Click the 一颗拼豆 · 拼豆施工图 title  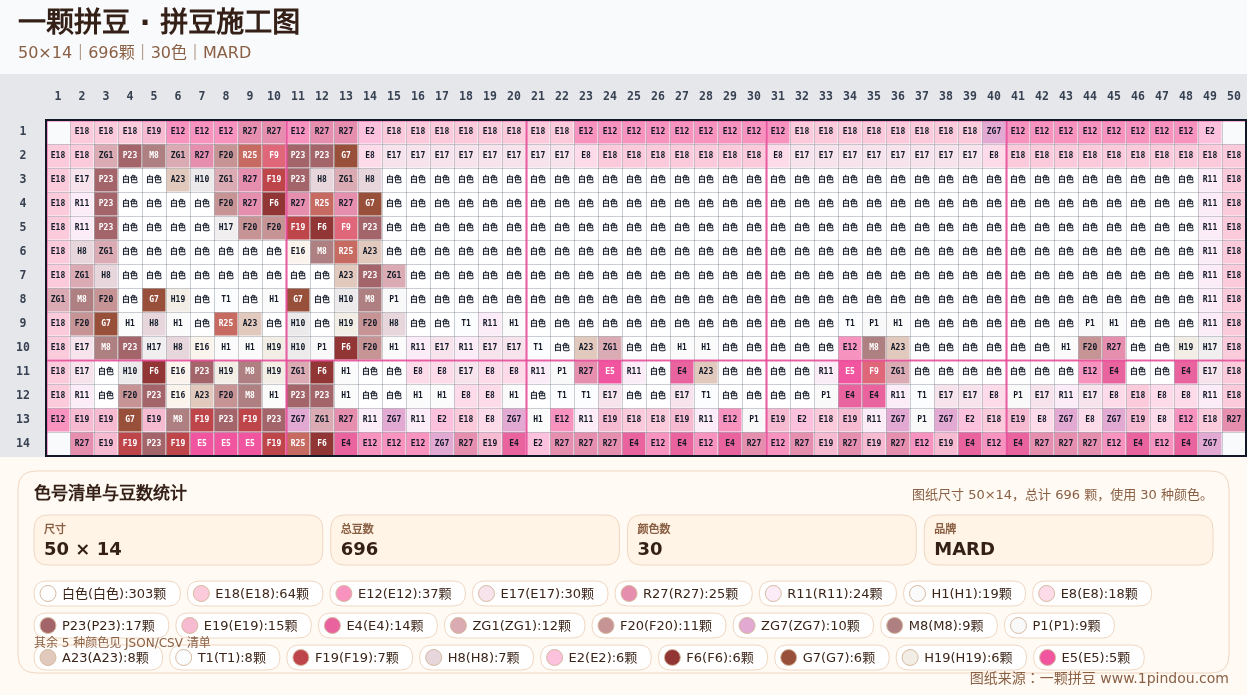point(159,22)
